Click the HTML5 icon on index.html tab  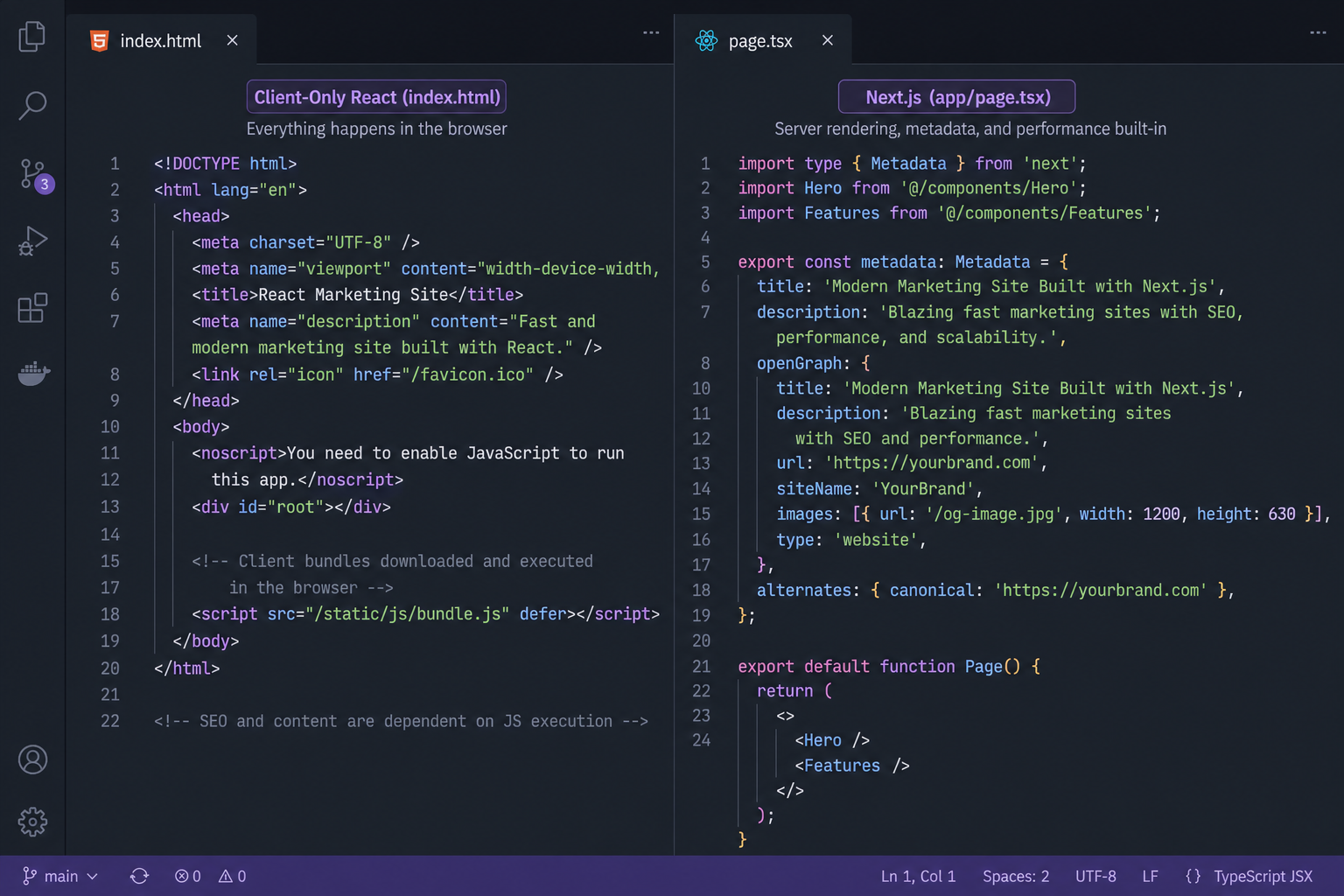(100, 41)
